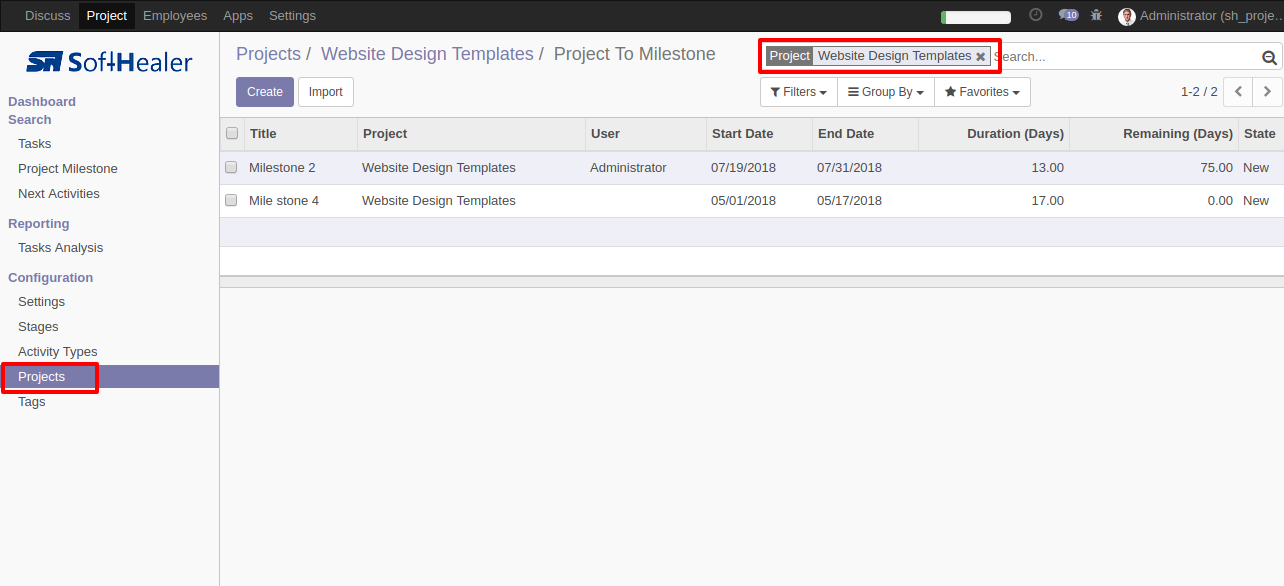This screenshot has width=1284, height=586.
Task: Sort by the End Date column
Action: [x=865, y=134]
